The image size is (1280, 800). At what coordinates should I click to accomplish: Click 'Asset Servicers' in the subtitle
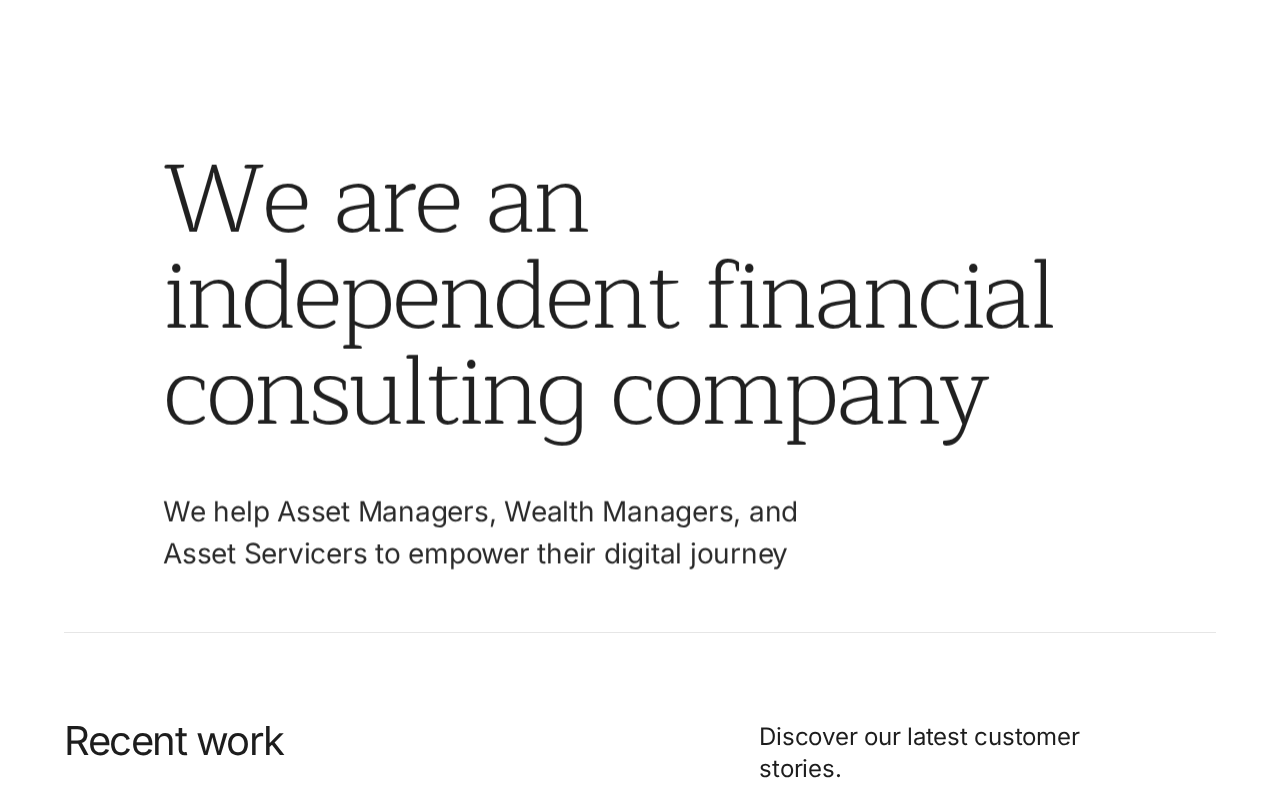click(265, 554)
